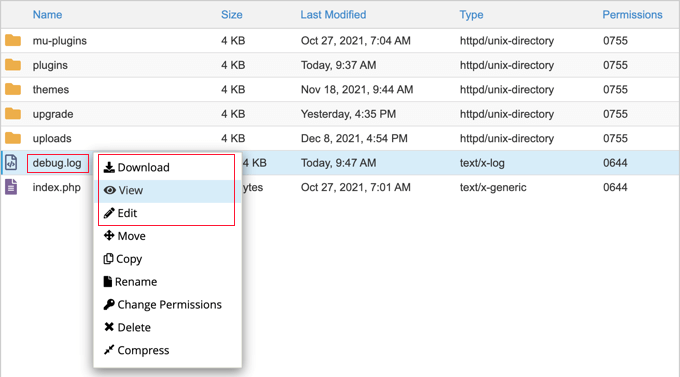Click the upgrade folder icon
This screenshot has height=377, width=680.
coord(13,114)
